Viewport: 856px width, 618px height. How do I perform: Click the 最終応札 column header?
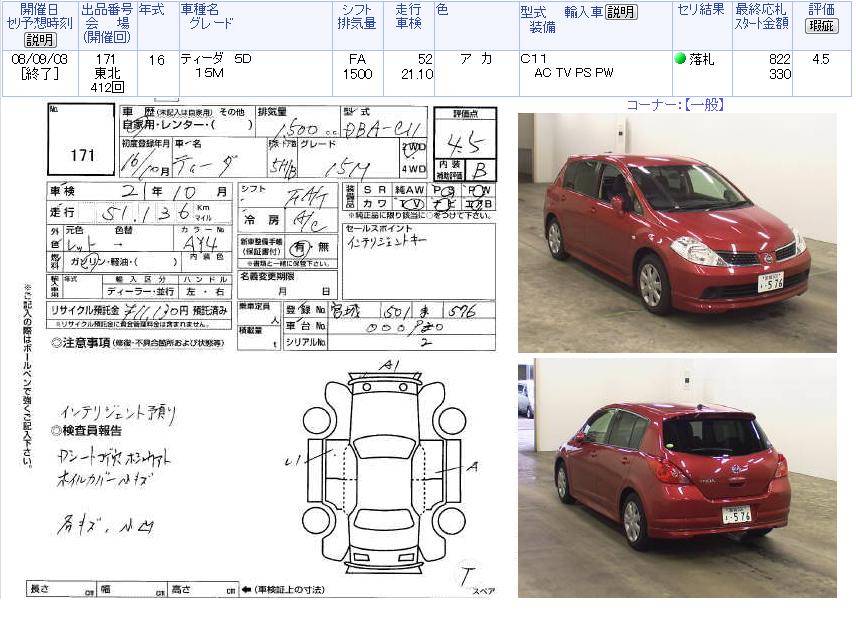[761, 9]
